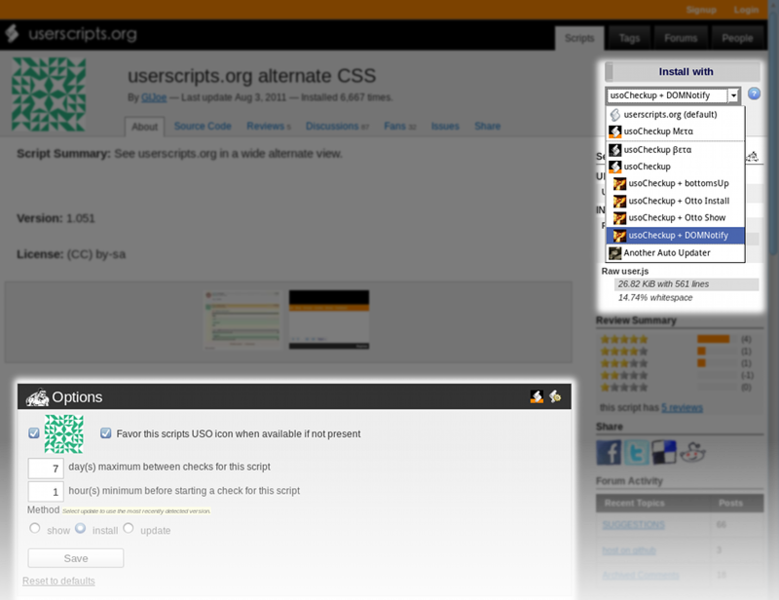Viewport: 779px width, 600px height.
Task: Select the show method radio button
Action: point(35,528)
